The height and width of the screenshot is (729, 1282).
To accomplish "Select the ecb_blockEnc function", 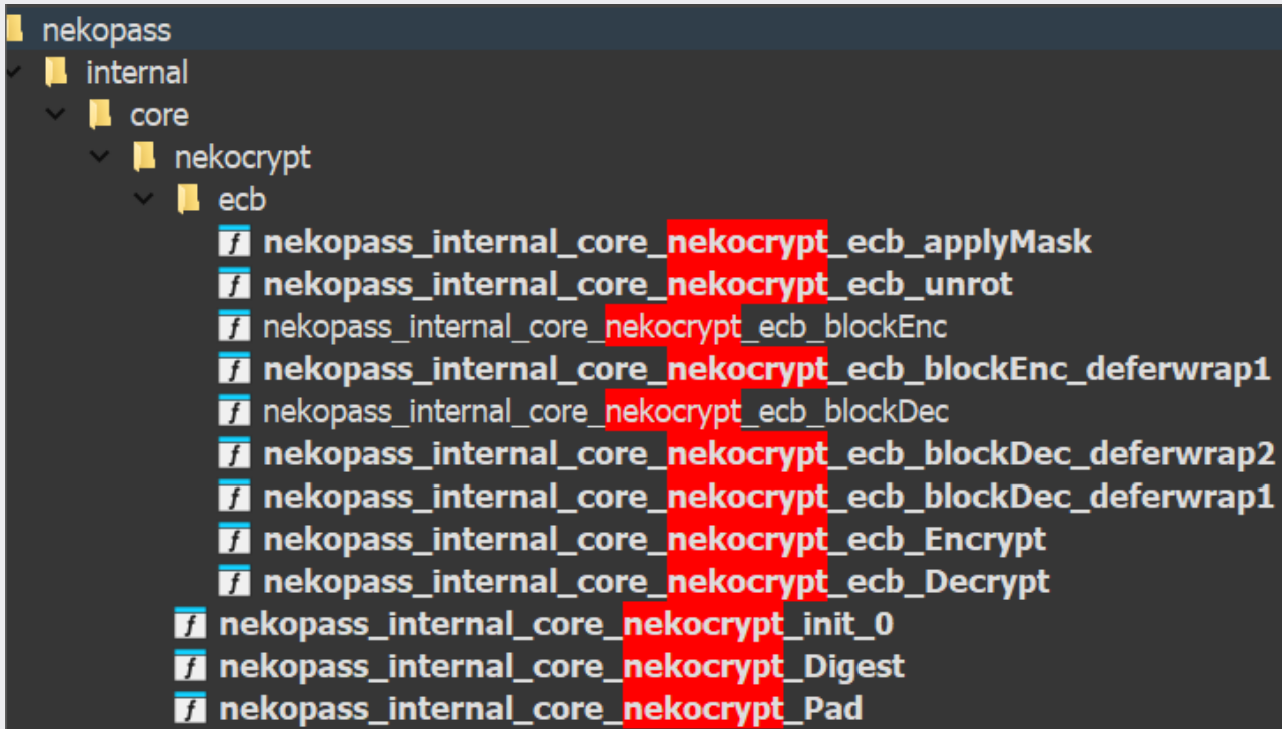I will click(x=604, y=327).
